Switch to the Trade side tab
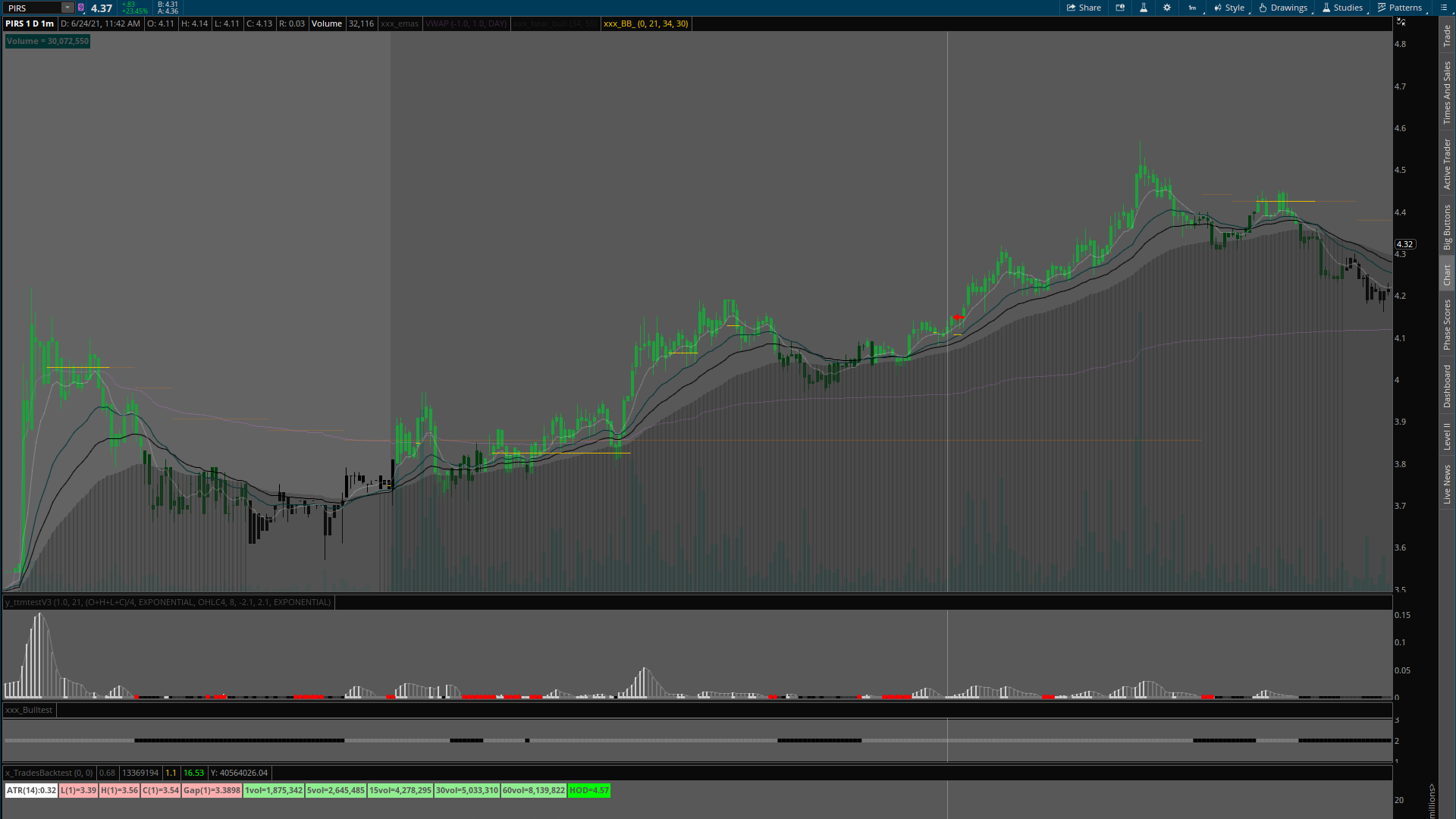 [1447, 36]
